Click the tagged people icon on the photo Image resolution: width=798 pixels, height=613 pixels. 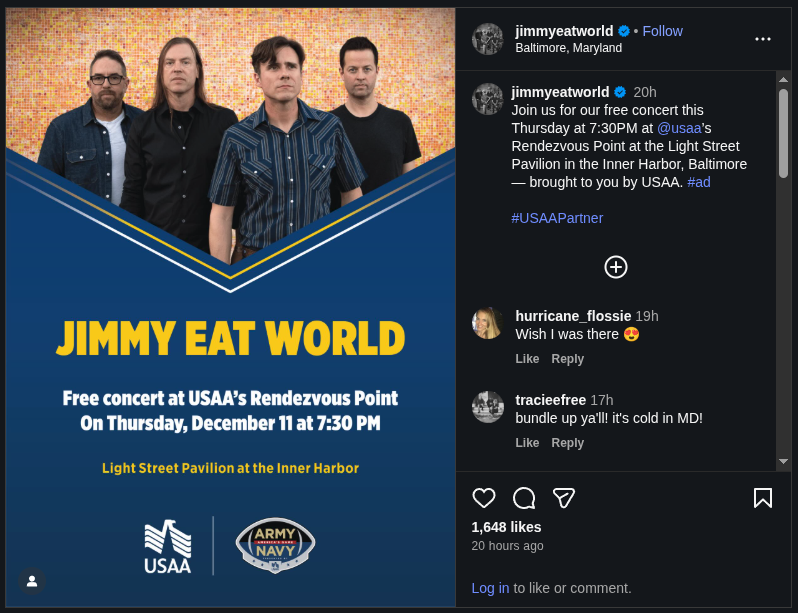[32, 581]
